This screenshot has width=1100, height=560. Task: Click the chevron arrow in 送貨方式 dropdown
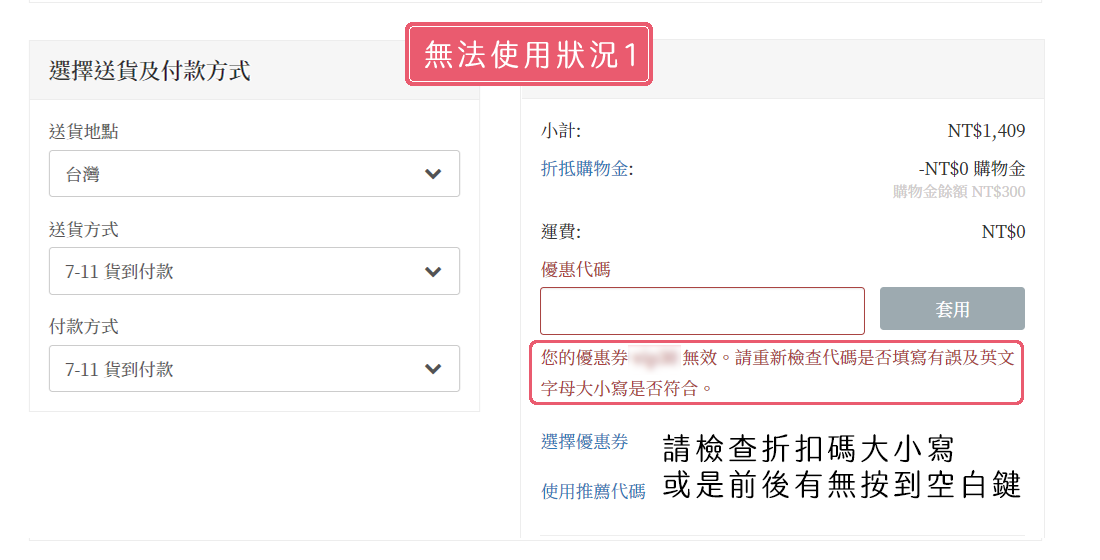click(432, 271)
